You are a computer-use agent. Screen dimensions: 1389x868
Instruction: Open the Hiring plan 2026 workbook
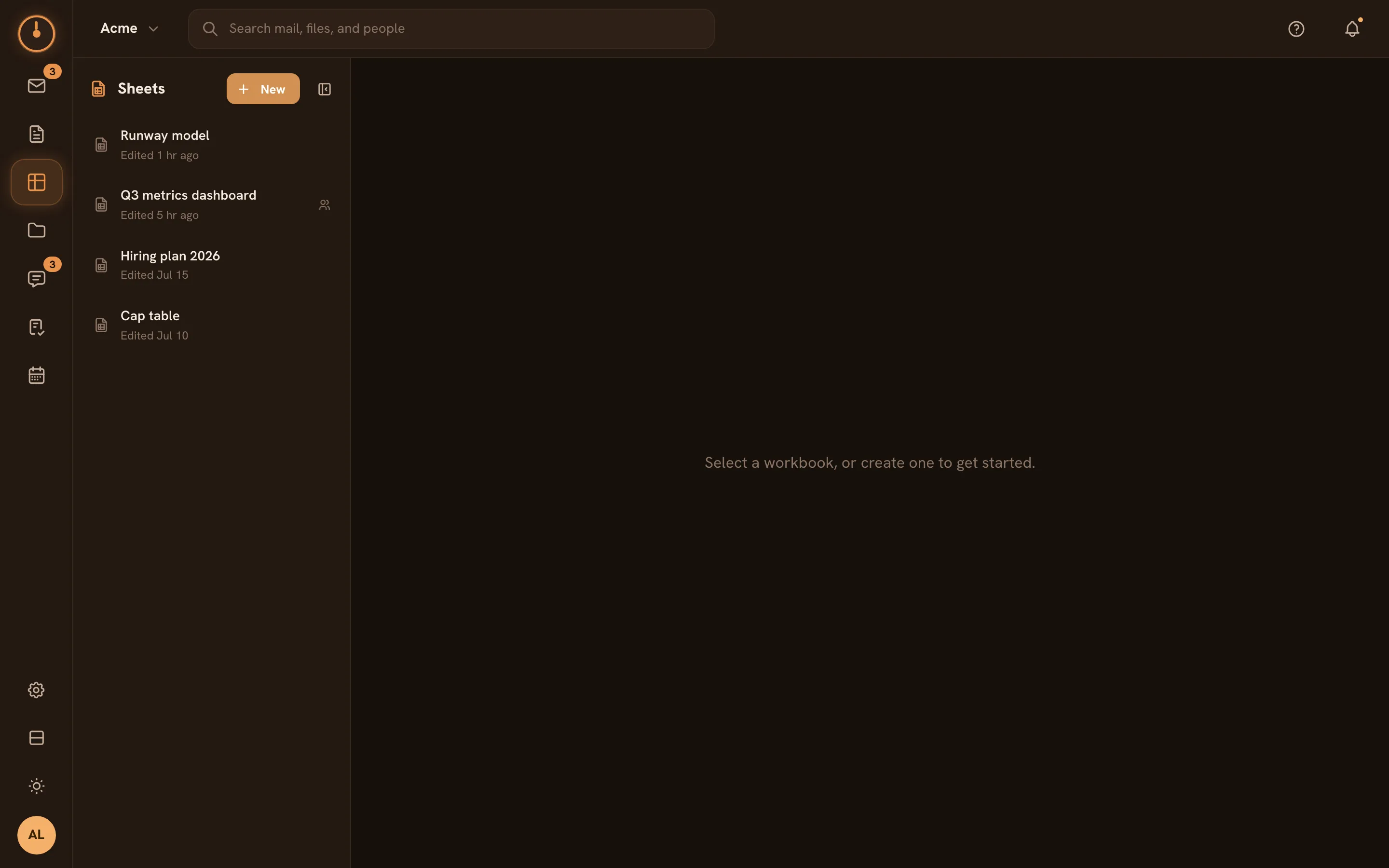[x=212, y=265]
